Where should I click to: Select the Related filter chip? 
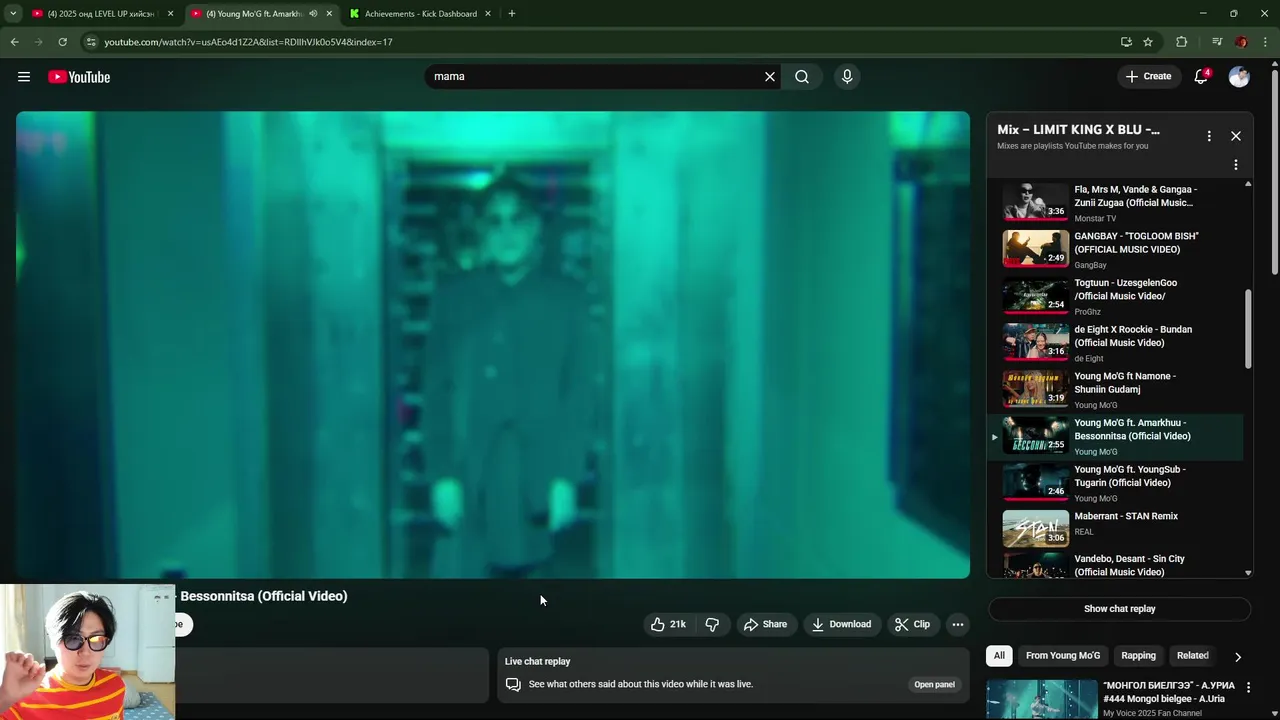click(1192, 656)
